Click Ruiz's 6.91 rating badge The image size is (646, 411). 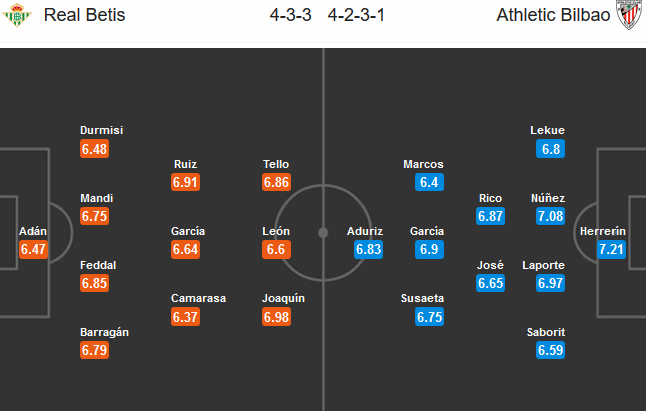[x=184, y=182]
